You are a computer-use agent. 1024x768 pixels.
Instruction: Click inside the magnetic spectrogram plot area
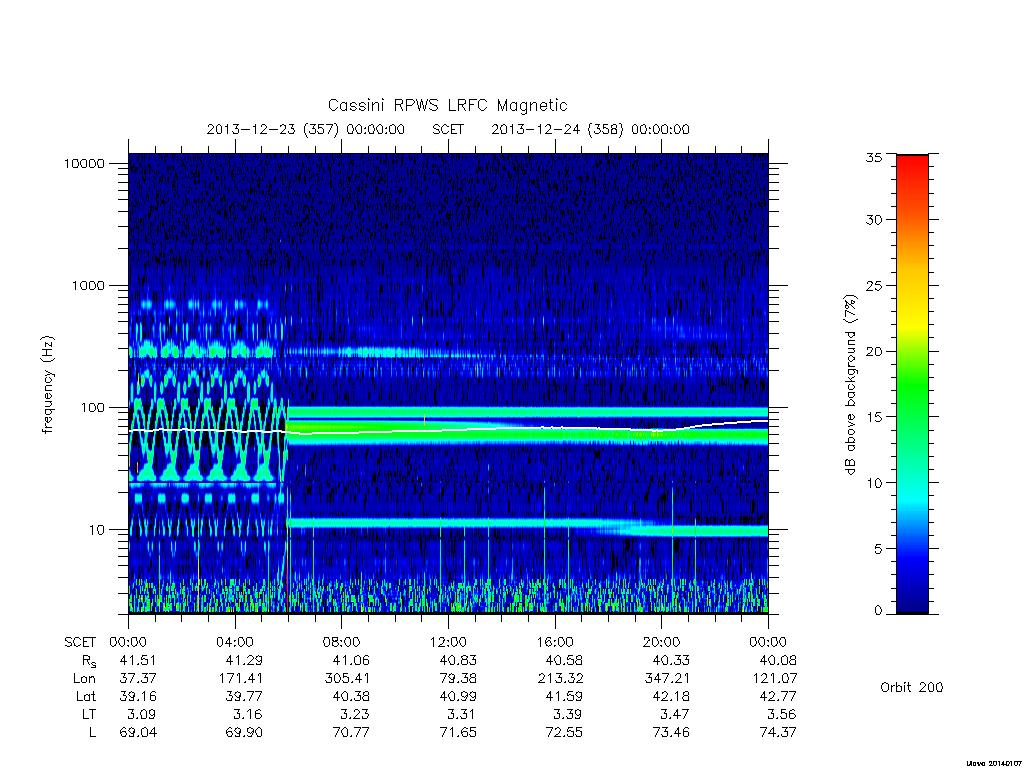(x=448, y=384)
